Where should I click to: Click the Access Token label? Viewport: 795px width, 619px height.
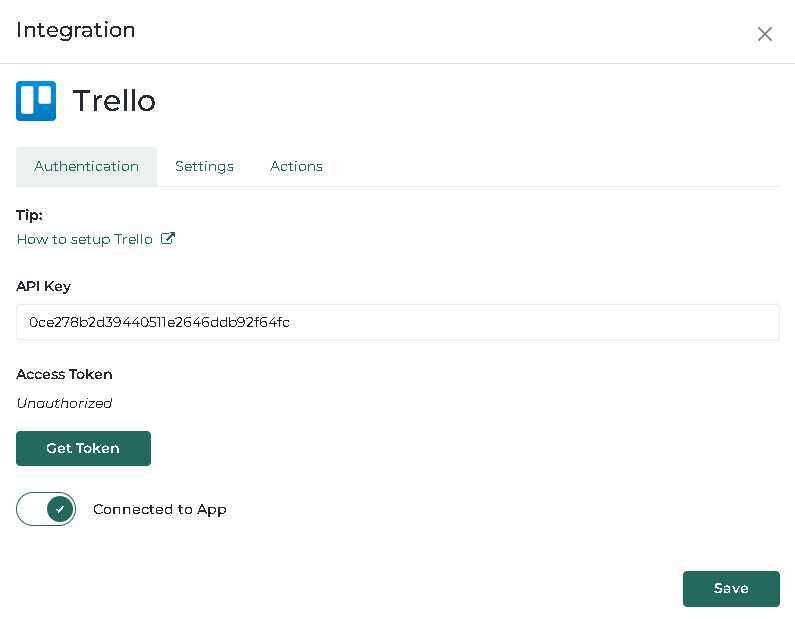(x=64, y=374)
